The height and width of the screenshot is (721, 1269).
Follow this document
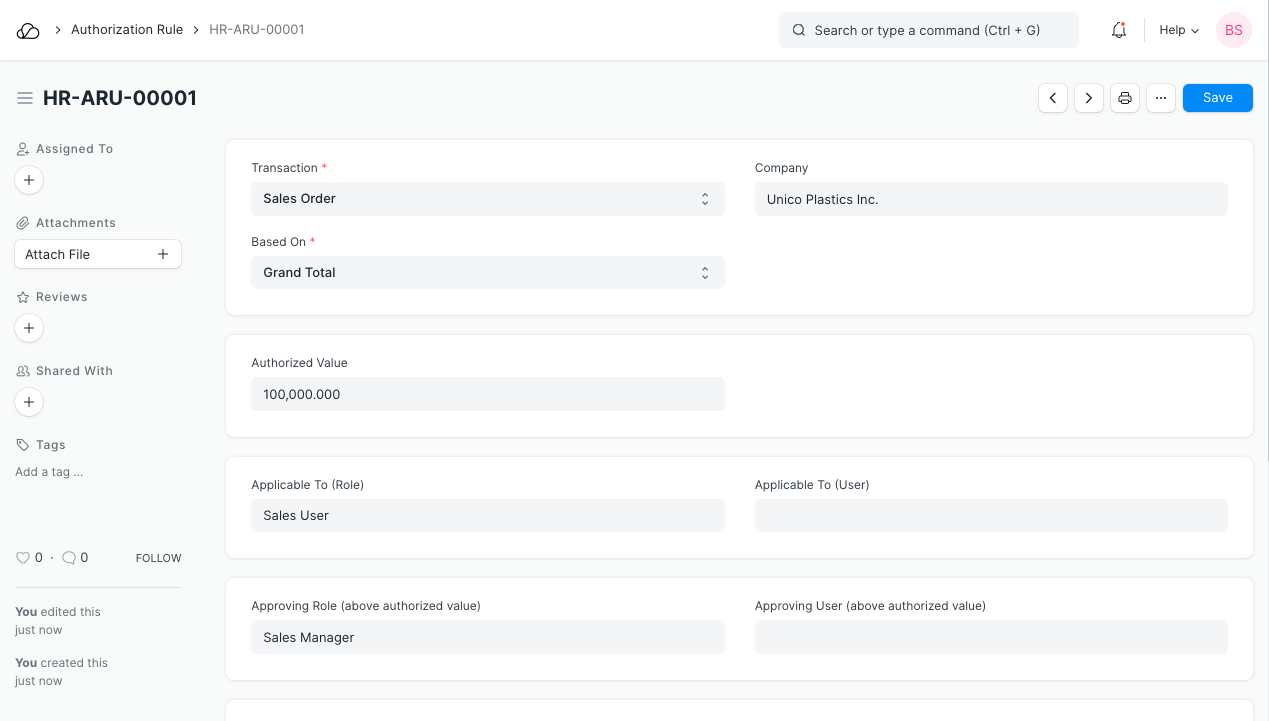(158, 558)
